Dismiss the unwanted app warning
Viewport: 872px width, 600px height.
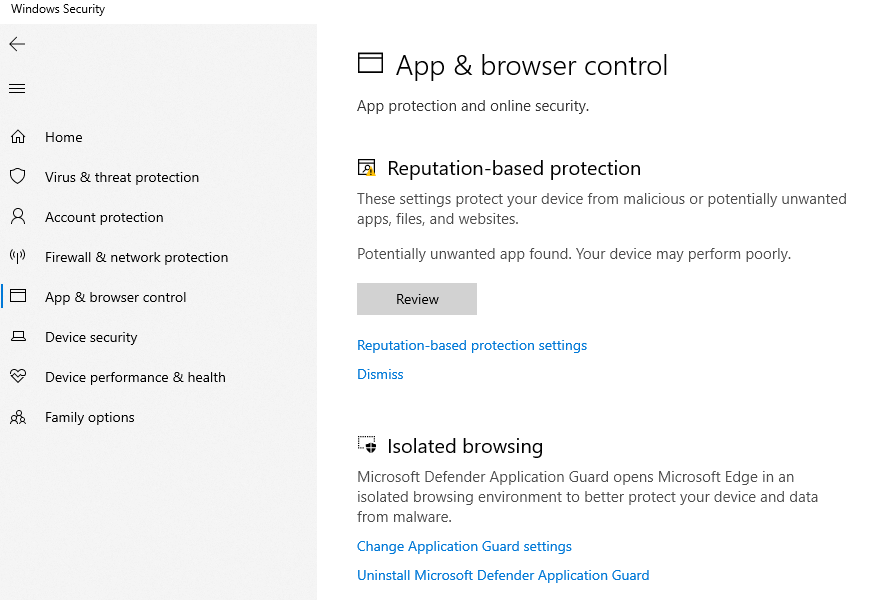pos(380,374)
